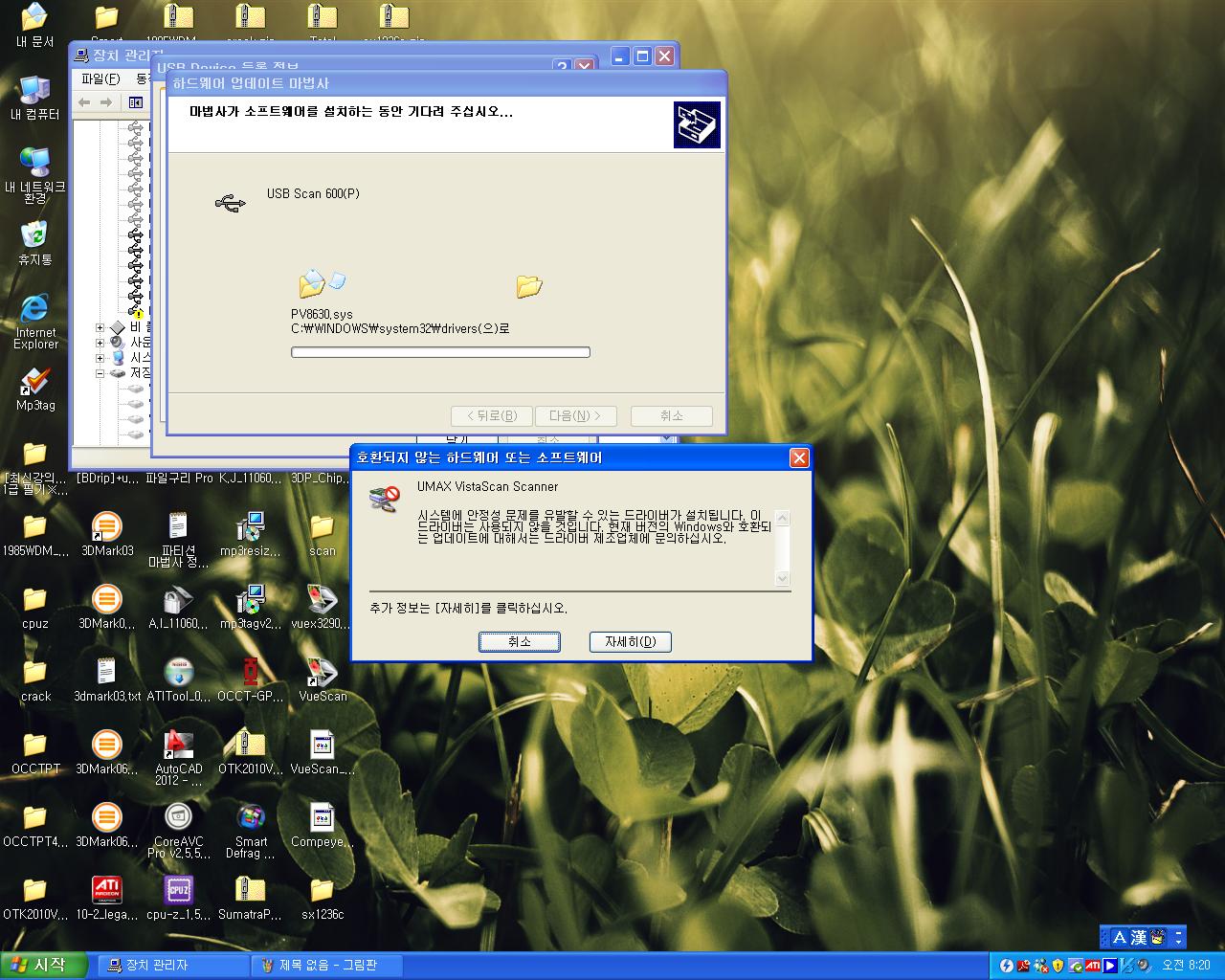This screenshot has height=980, width=1225.
Task: Launch Mp3tag shortcut
Action: 35,390
